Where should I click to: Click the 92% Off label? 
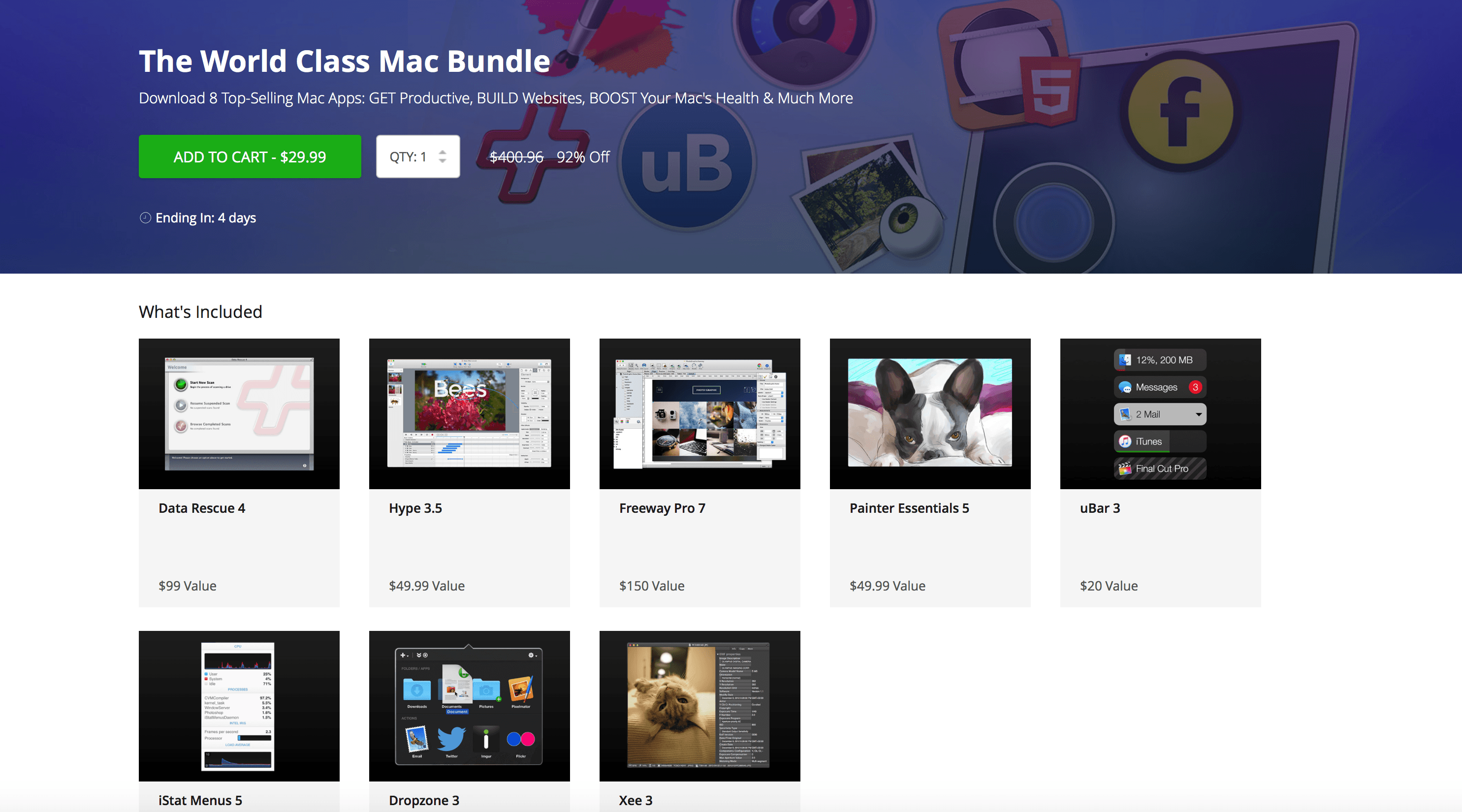pos(583,156)
